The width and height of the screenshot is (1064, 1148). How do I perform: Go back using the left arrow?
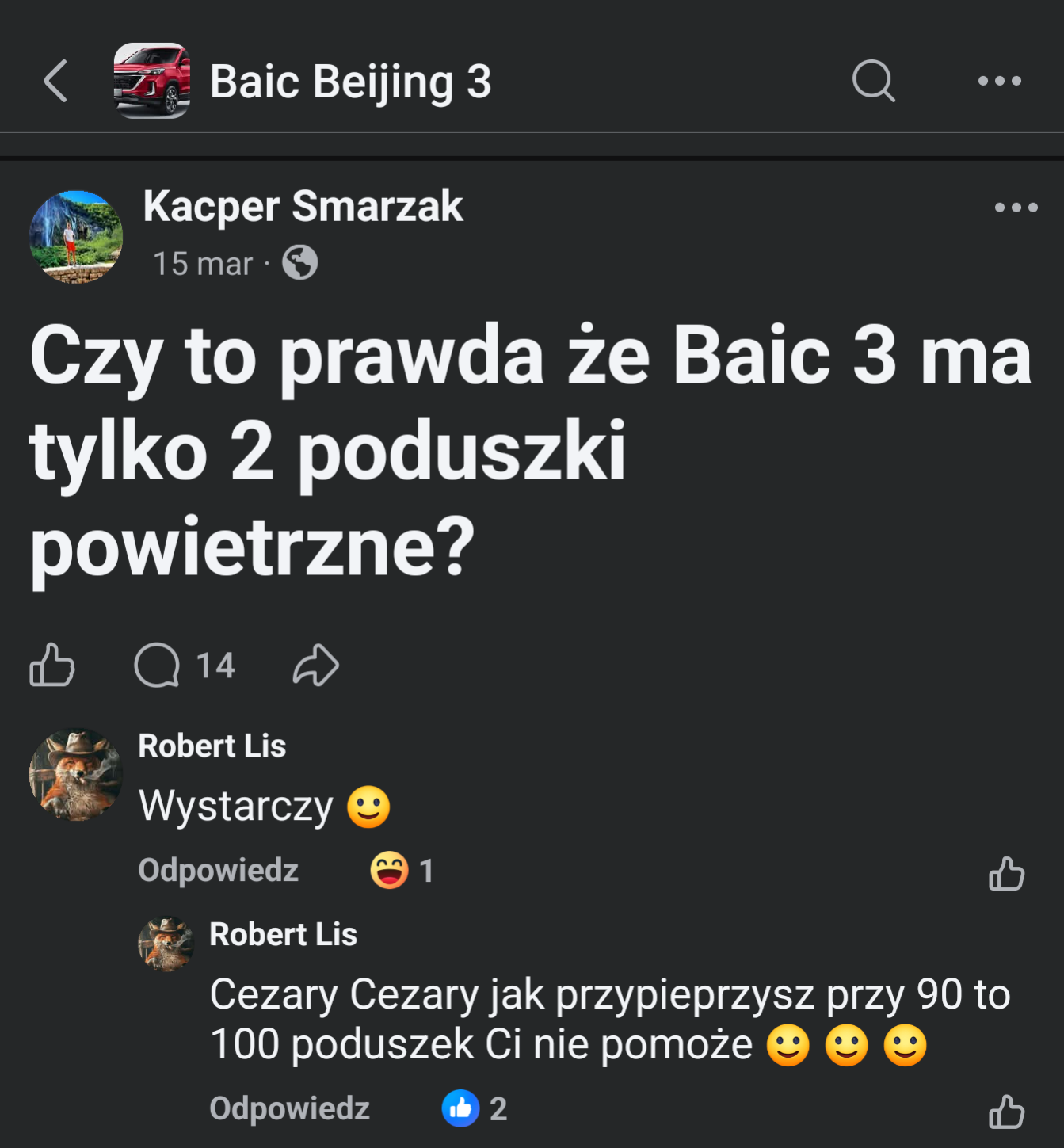pos(55,81)
